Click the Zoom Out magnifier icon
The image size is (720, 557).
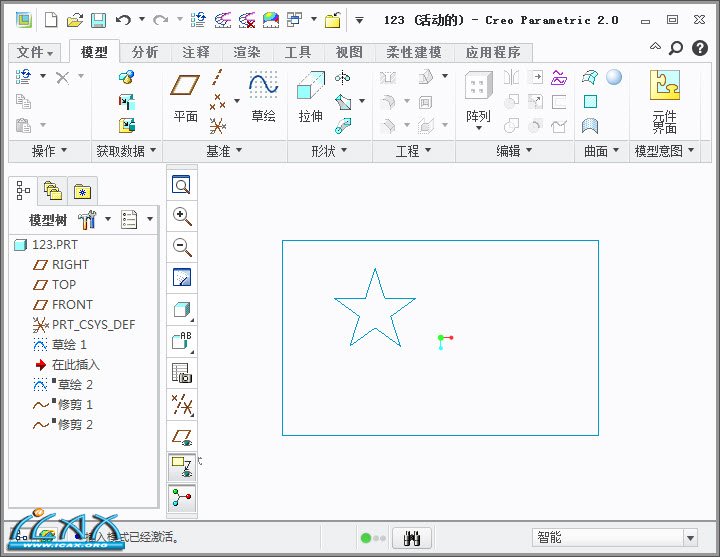click(x=181, y=247)
